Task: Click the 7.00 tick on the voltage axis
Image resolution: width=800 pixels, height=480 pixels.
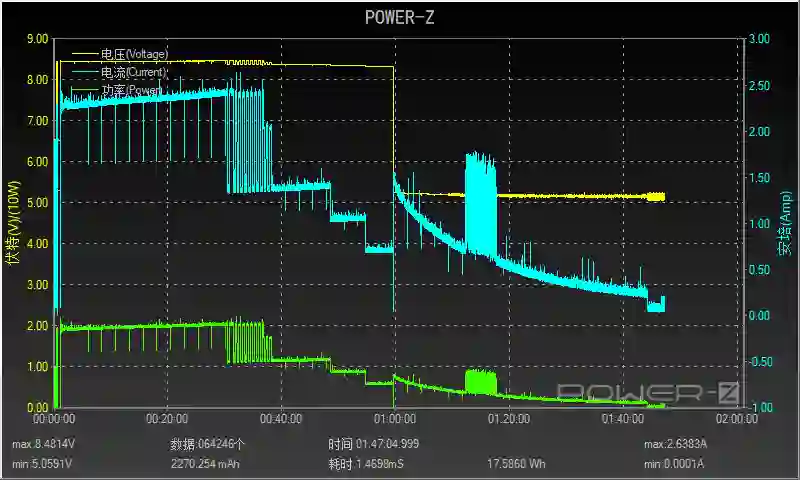Action: [x=37, y=121]
